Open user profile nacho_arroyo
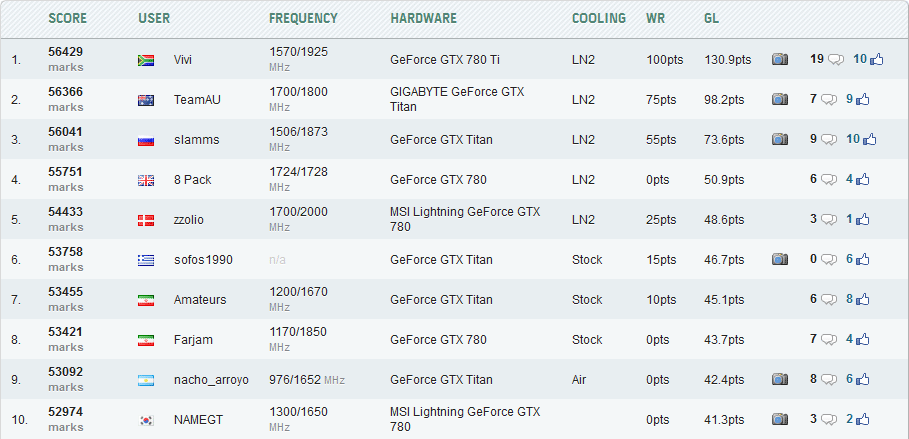 coord(211,379)
